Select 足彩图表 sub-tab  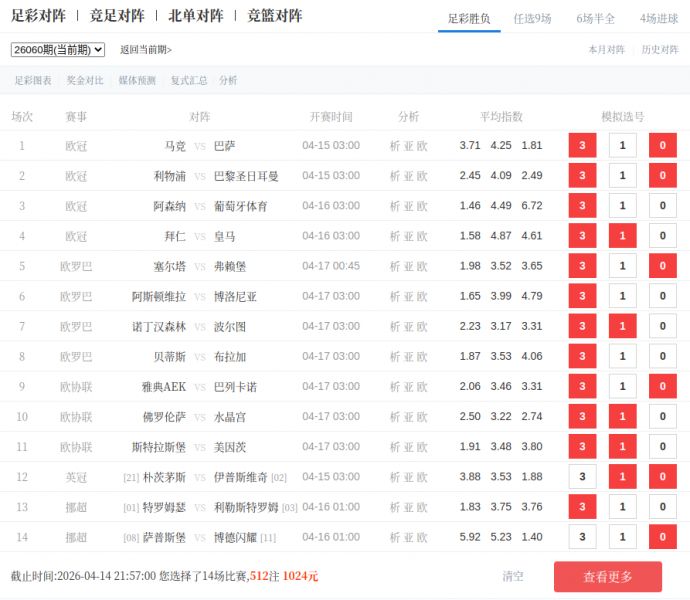33,80
